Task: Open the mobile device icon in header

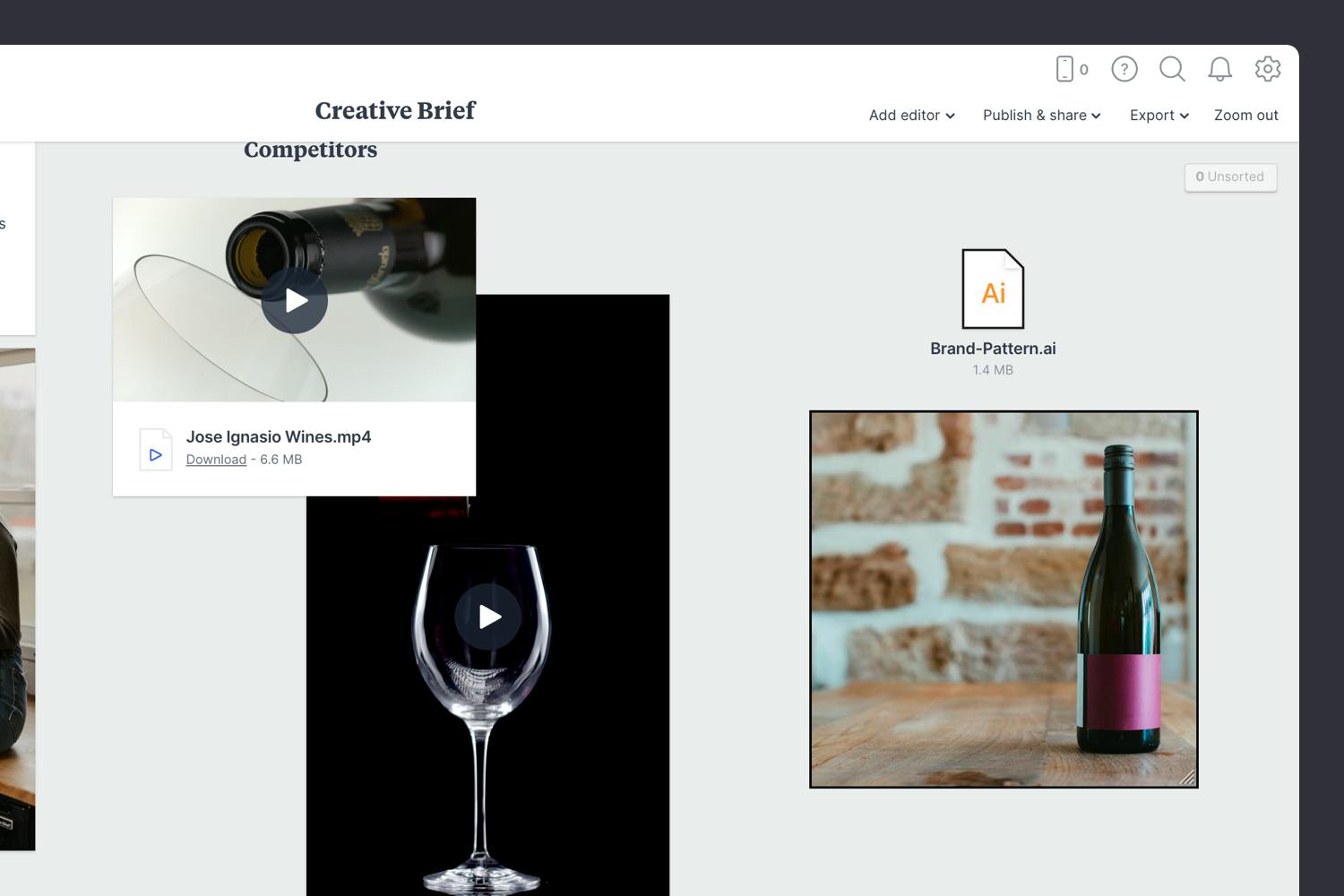Action: tap(1065, 69)
